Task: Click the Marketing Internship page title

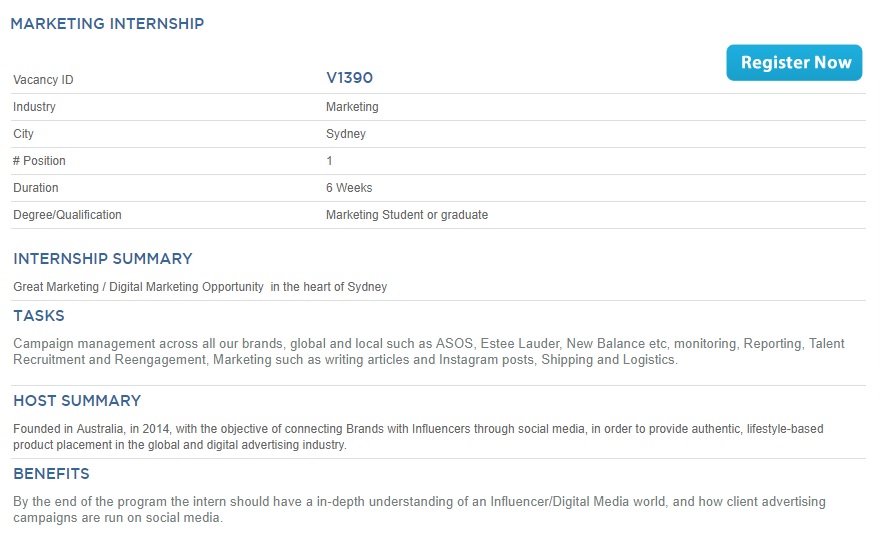Action: coord(107,24)
